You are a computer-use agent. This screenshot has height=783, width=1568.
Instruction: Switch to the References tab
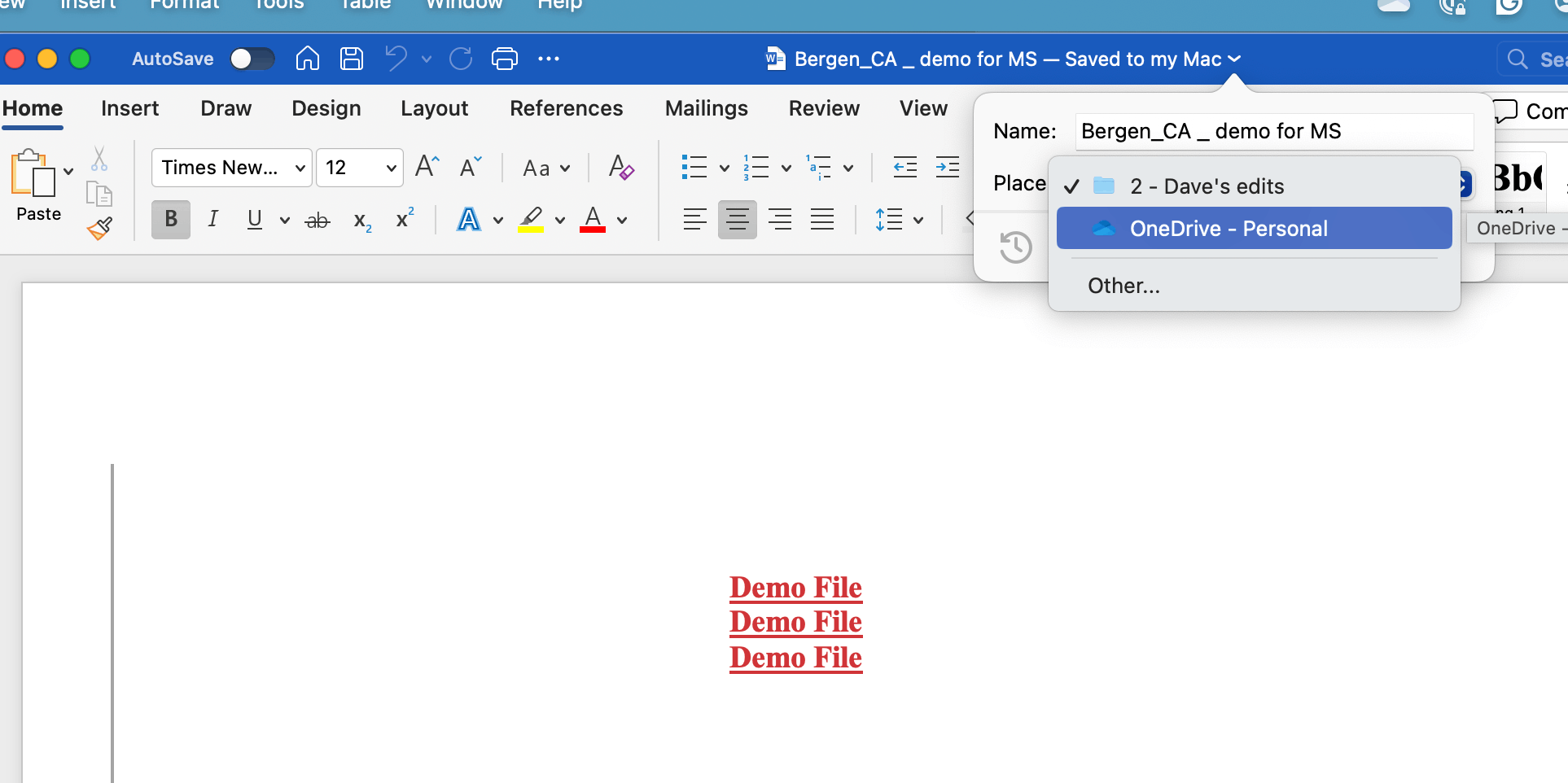coord(566,108)
